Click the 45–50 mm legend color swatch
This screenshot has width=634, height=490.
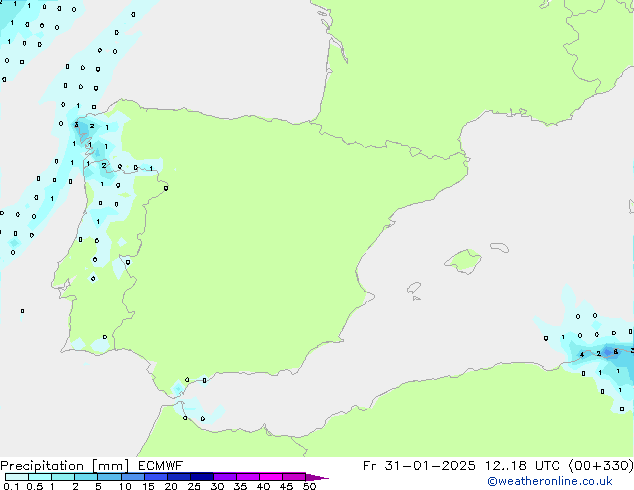pyautogui.click(x=294, y=477)
